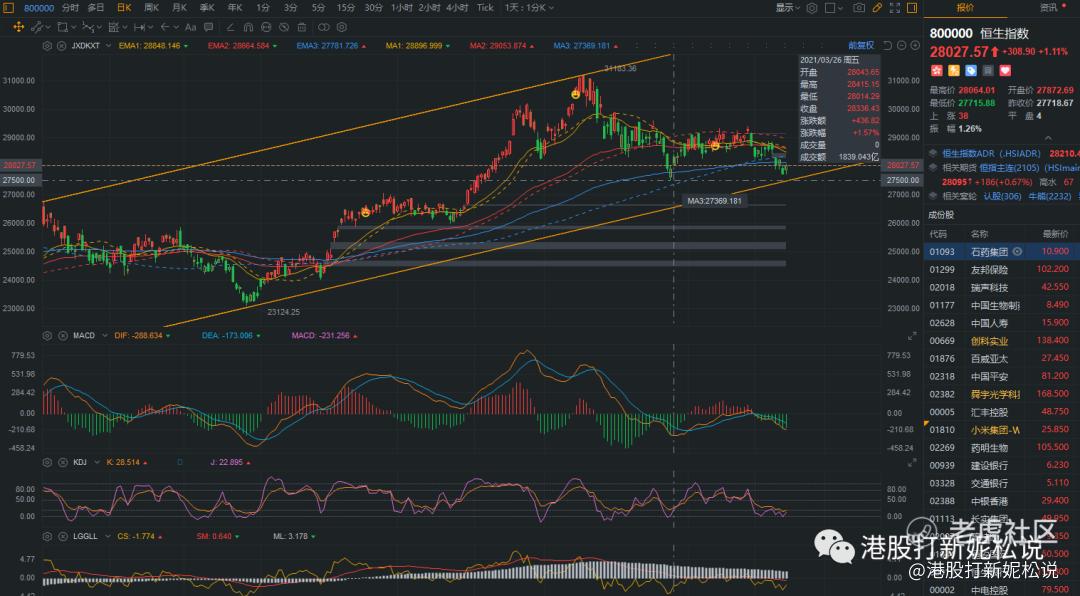Open the 显示 display dropdown
Image resolution: width=1080 pixels, height=596 pixels.
pyautogui.click(x=788, y=8)
